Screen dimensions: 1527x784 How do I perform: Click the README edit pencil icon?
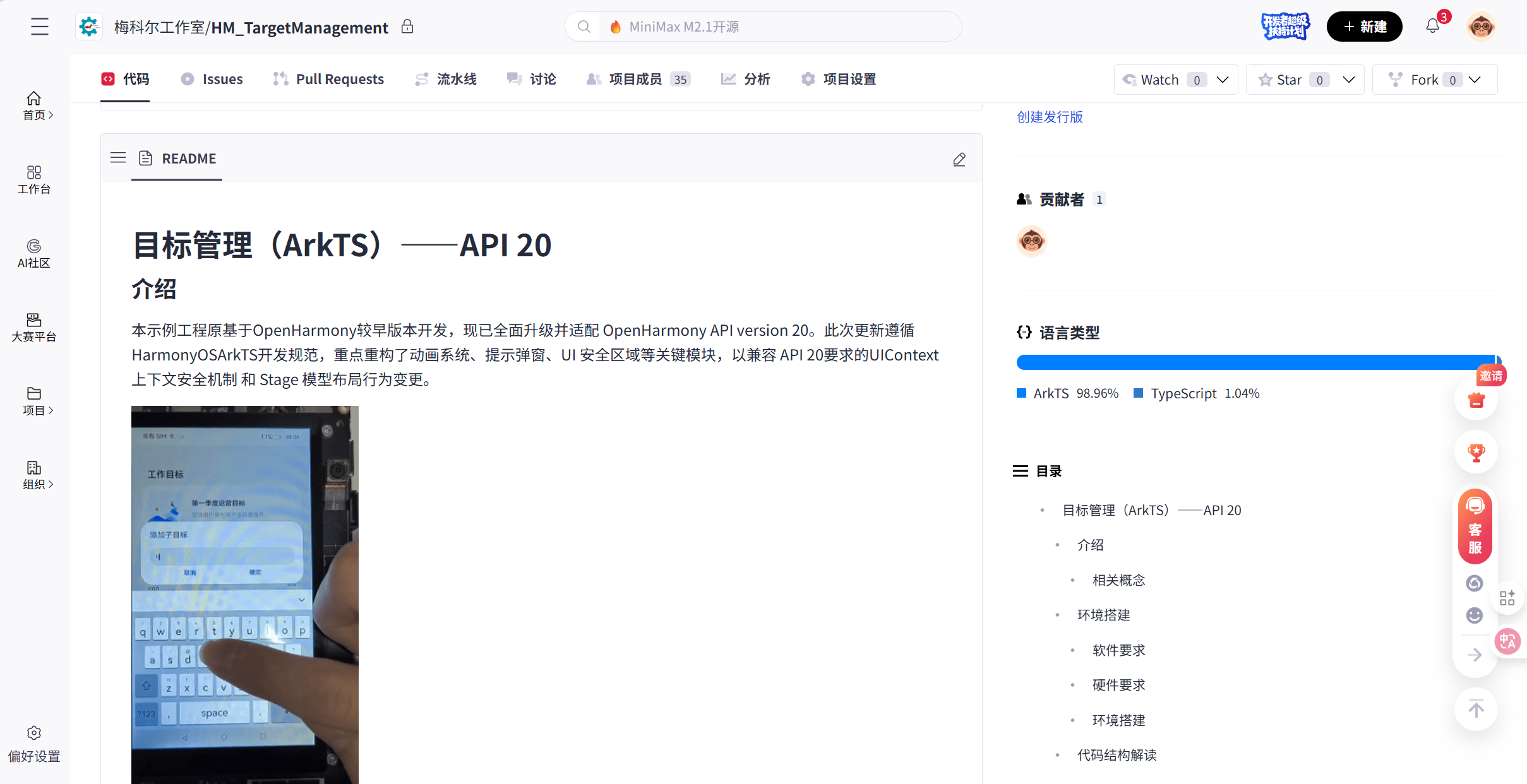click(959, 159)
